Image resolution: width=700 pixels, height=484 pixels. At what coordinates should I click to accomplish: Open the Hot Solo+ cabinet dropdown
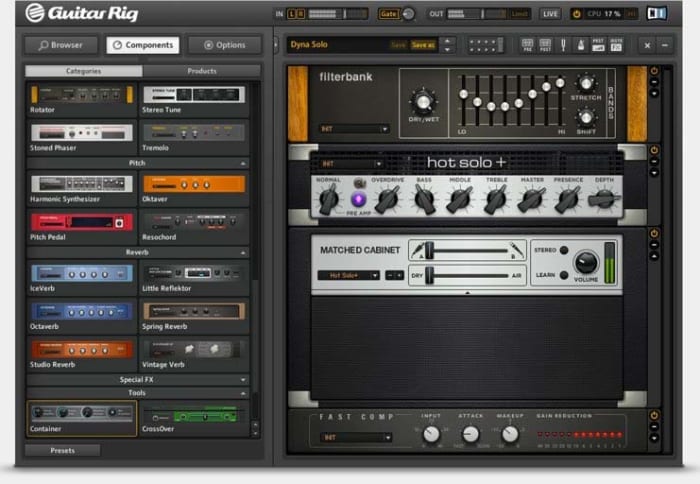[348, 275]
